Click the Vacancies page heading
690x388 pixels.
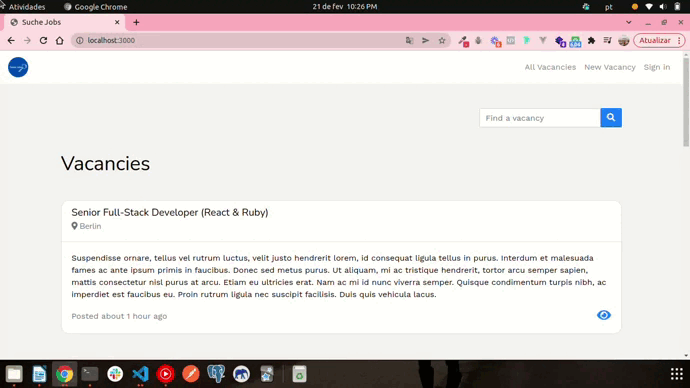[106, 164]
